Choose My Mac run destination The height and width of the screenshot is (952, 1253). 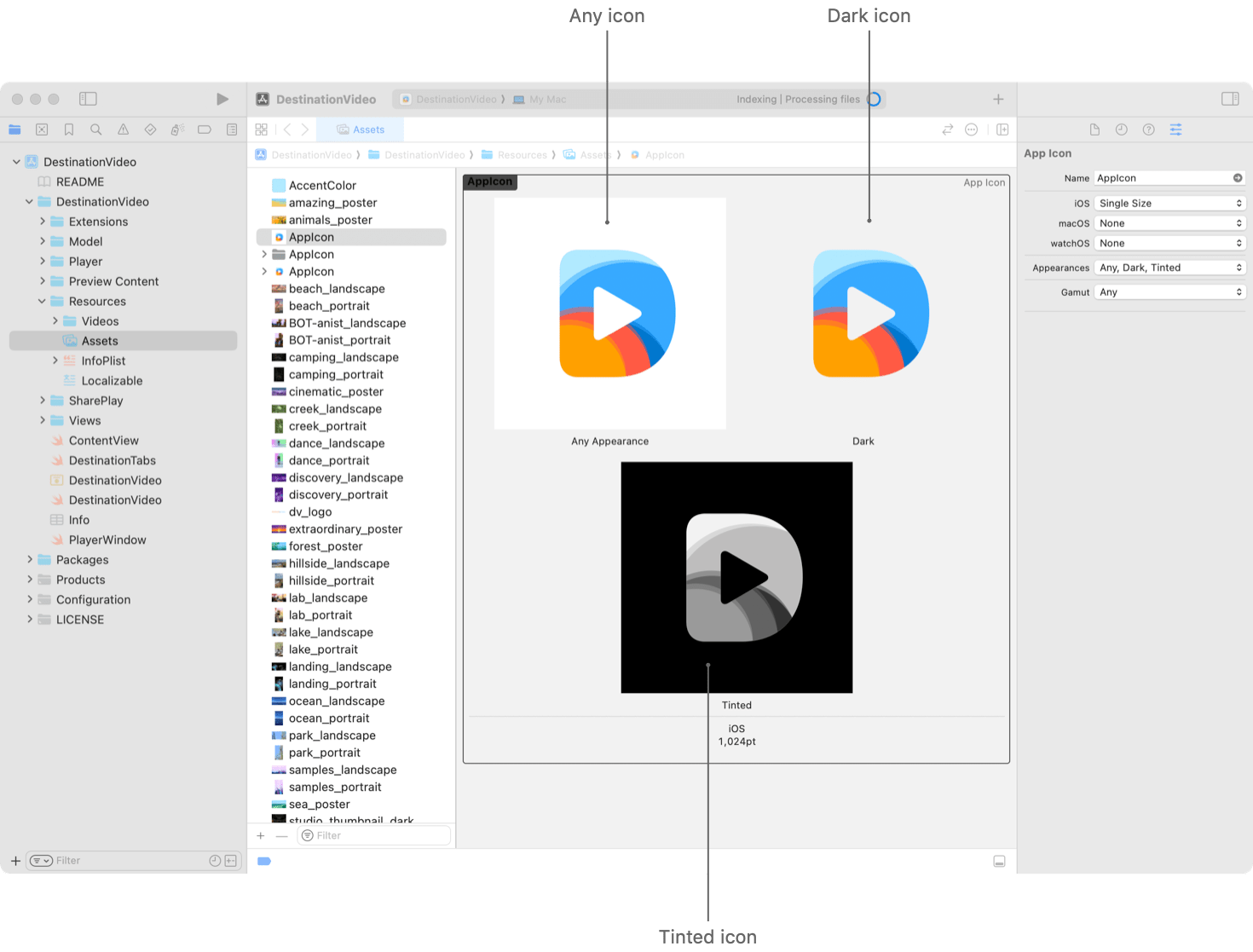(540, 99)
